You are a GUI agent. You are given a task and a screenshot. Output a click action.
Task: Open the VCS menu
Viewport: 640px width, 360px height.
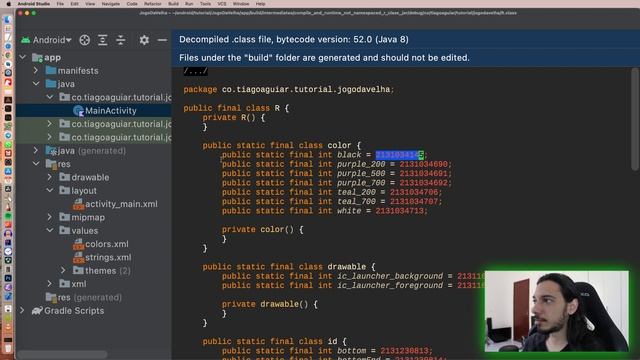tap(222, 4)
